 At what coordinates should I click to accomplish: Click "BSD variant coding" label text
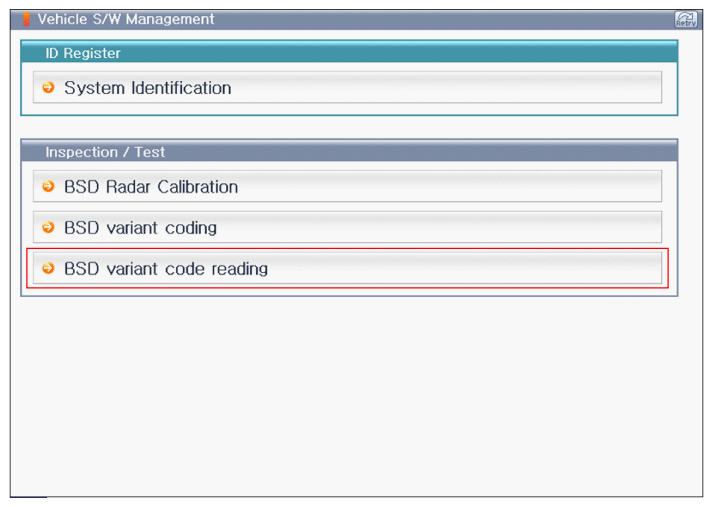tap(140, 228)
